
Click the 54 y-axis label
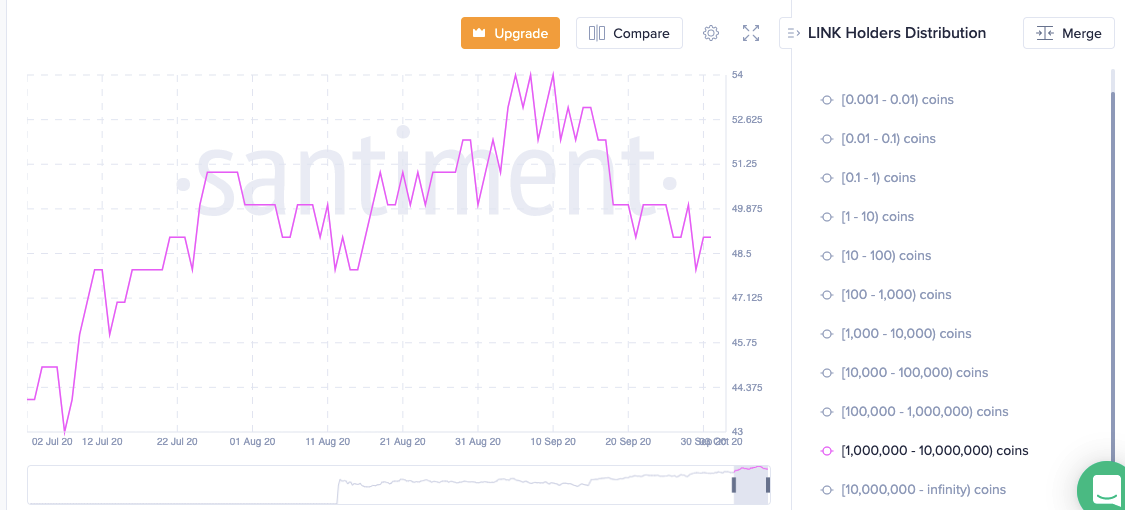[x=737, y=75]
